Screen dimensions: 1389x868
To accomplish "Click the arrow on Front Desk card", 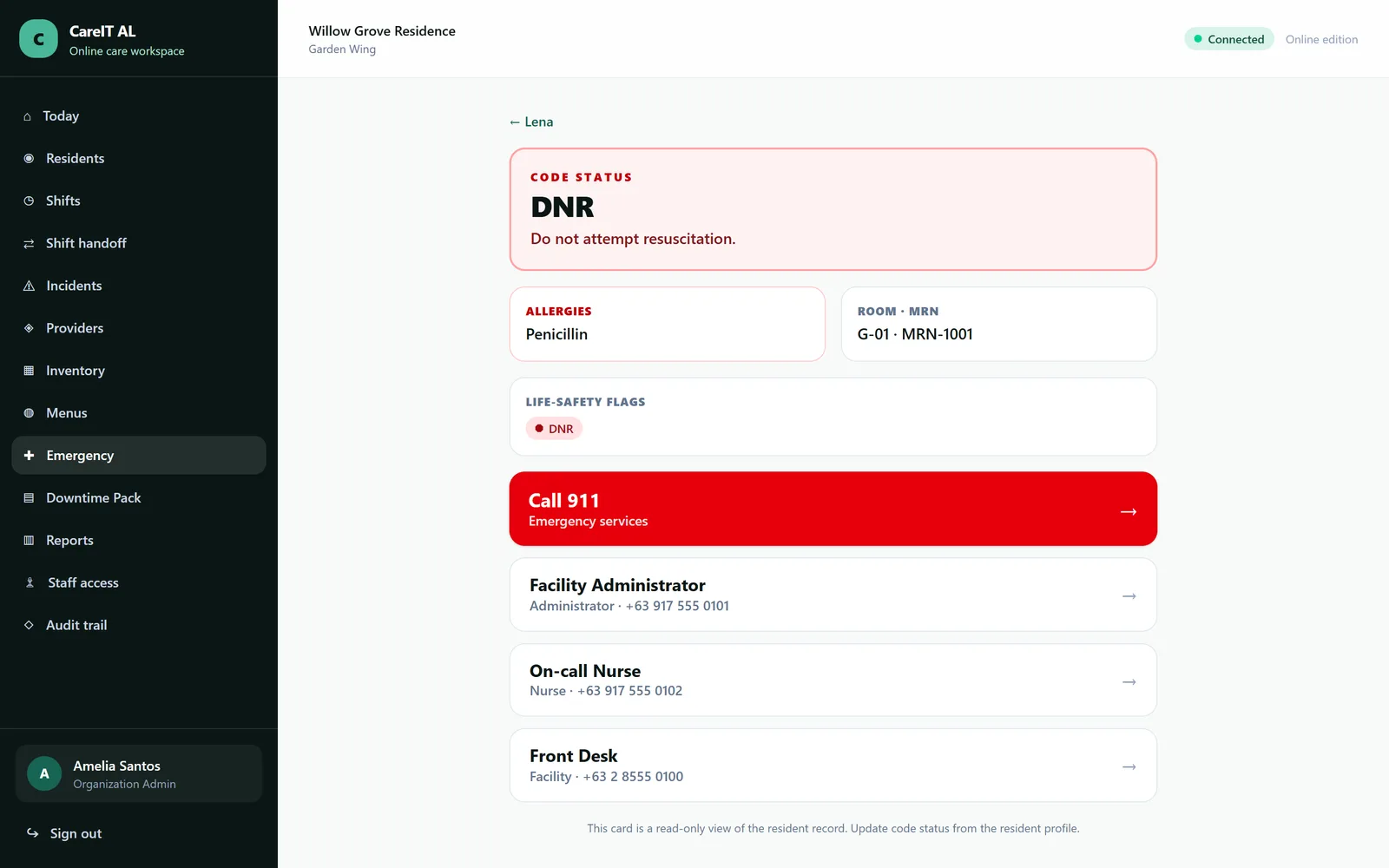I will pos(1129,767).
